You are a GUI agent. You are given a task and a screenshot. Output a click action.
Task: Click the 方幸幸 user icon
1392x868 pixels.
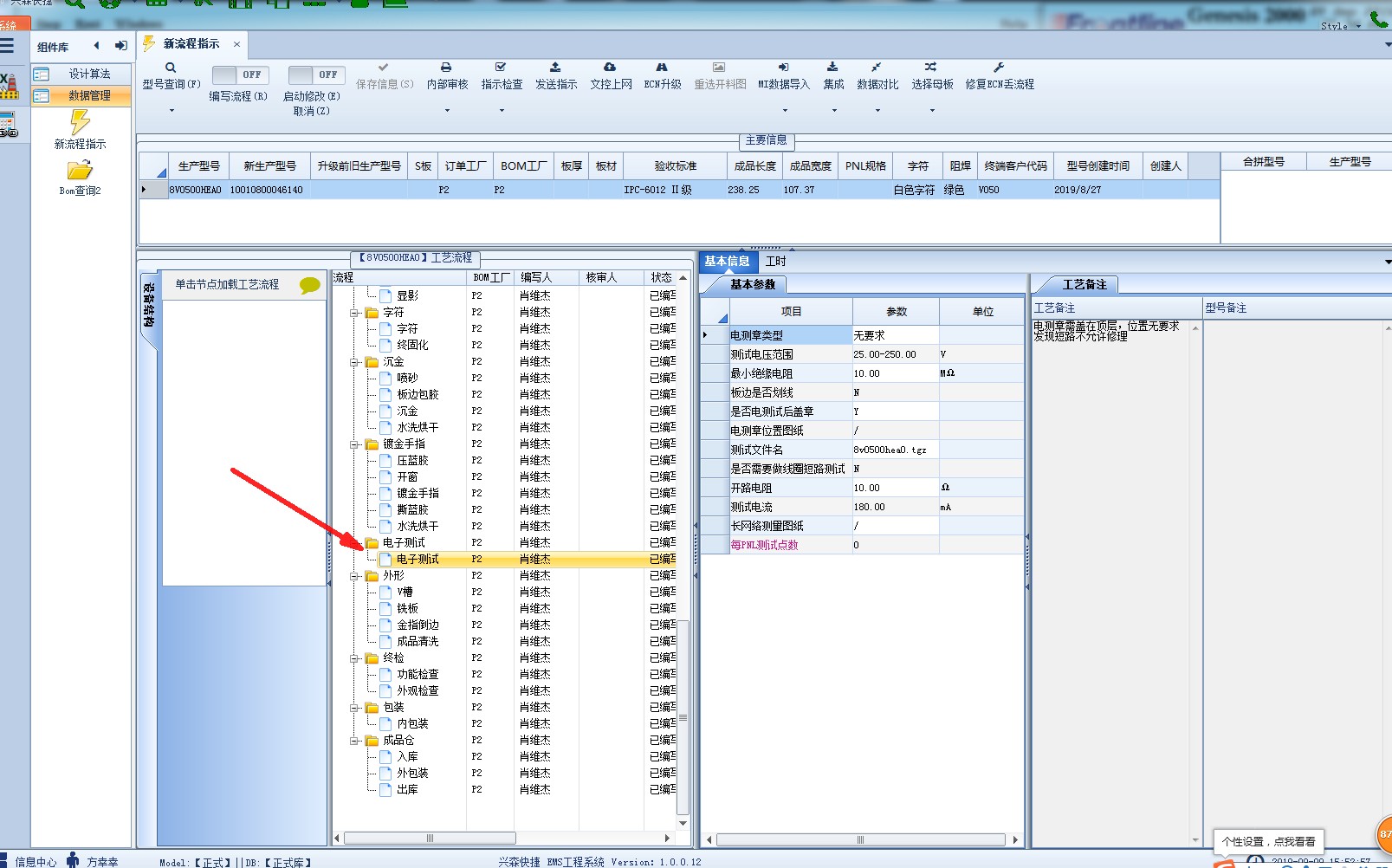point(73,860)
